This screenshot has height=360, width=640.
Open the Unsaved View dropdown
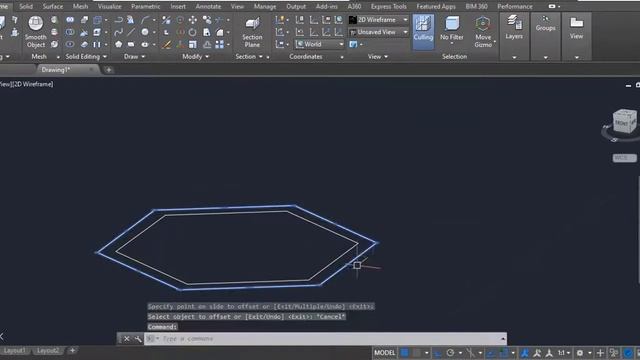378,32
